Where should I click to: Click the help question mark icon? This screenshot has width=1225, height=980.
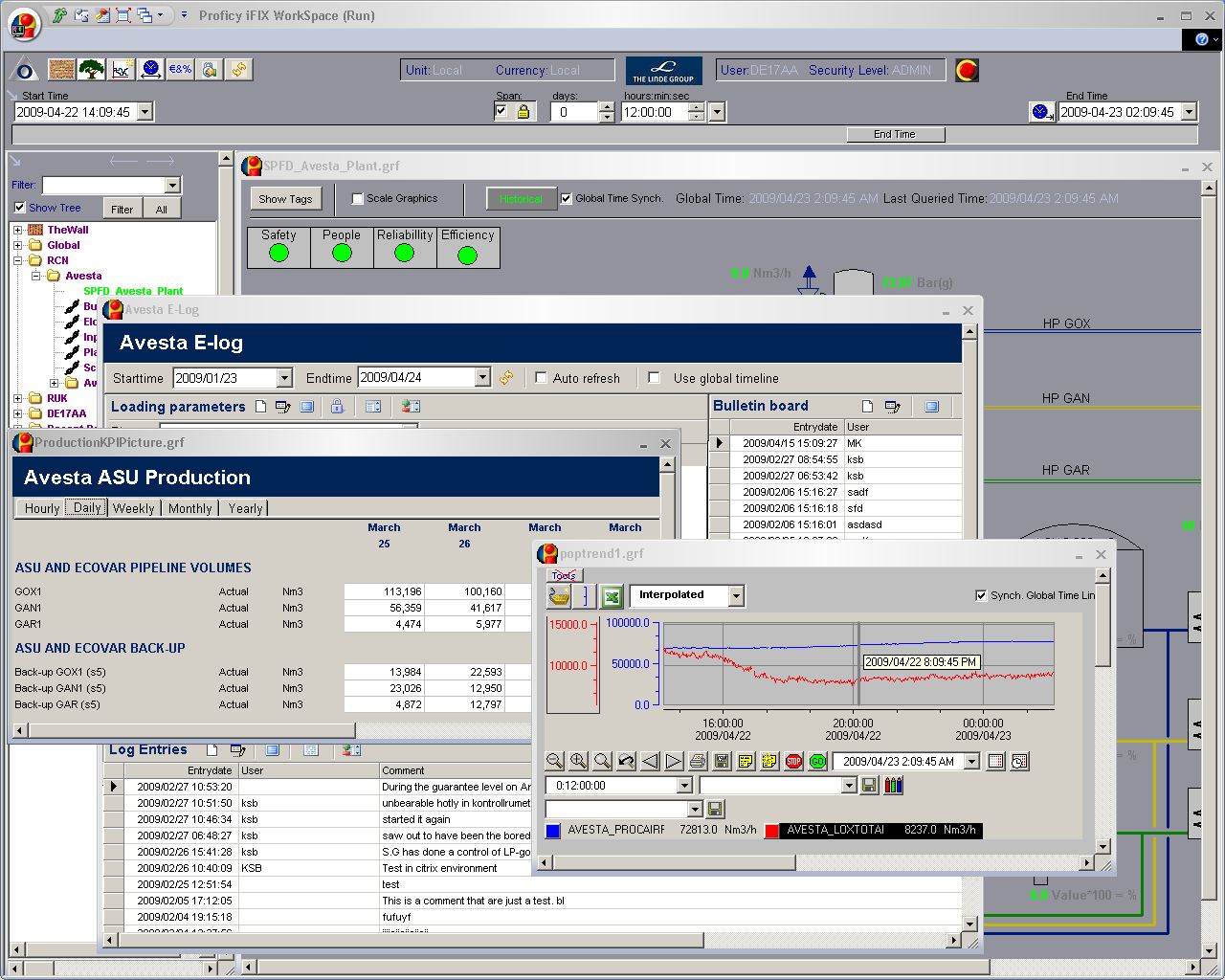1202,39
